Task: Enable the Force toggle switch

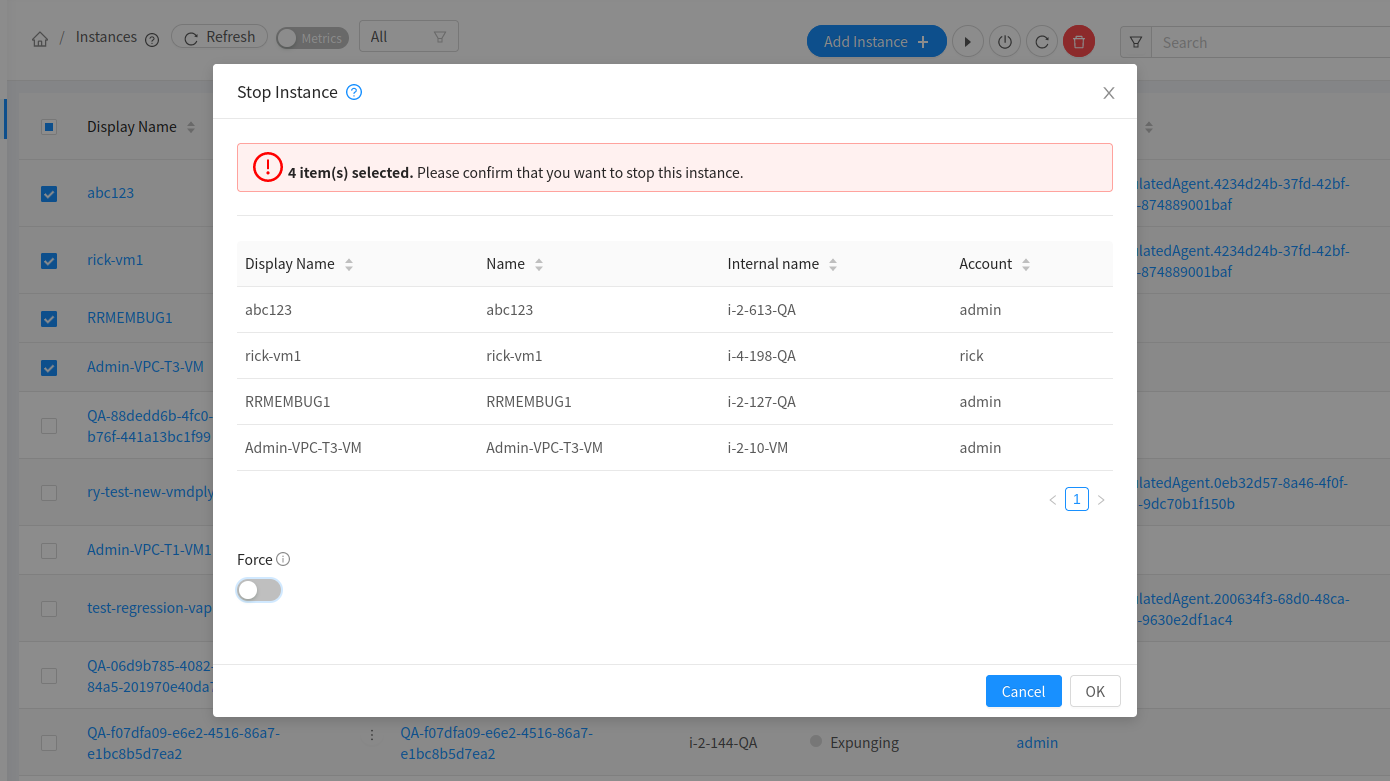Action: (x=259, y=590)
